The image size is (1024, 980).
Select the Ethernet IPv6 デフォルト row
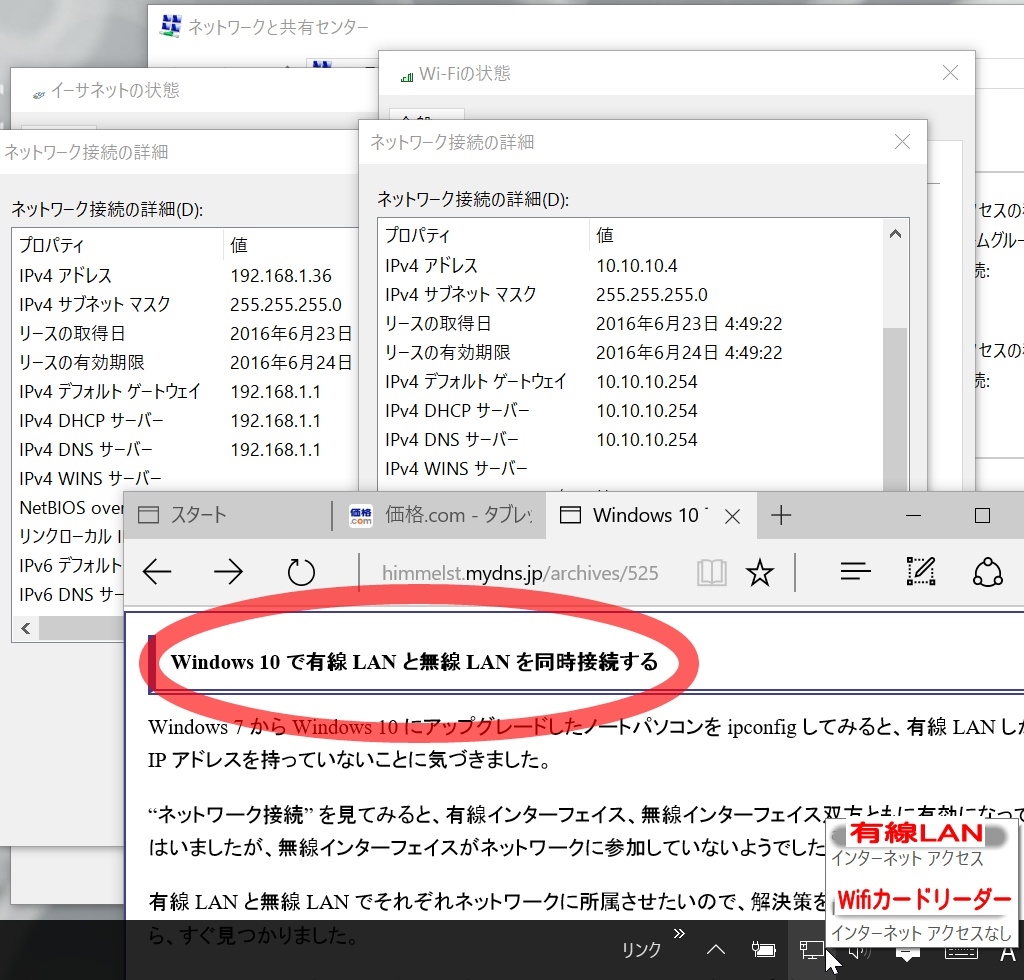click(68, 565)
